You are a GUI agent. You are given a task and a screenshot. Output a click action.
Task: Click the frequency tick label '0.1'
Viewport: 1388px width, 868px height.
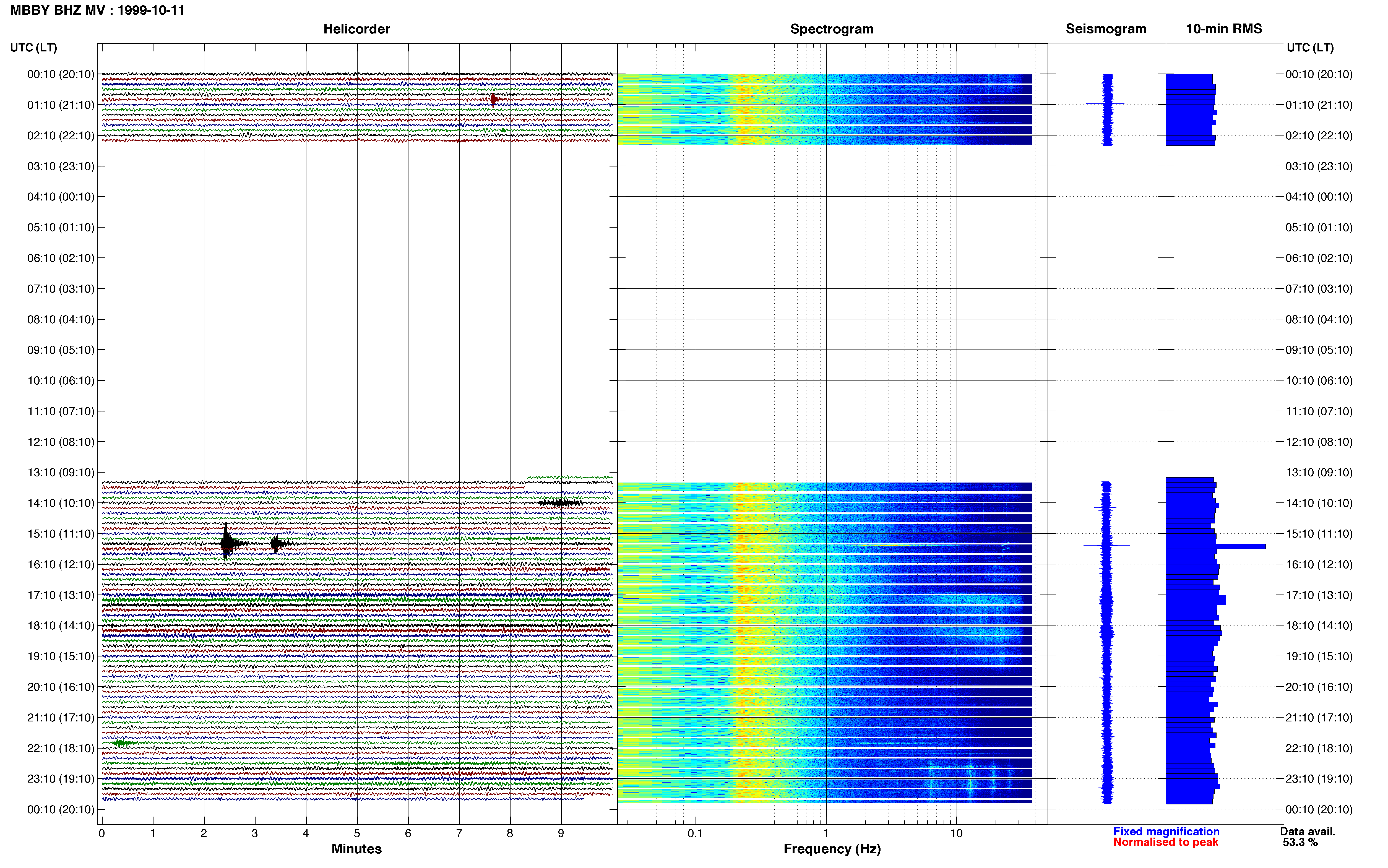[x=695, y=833]
